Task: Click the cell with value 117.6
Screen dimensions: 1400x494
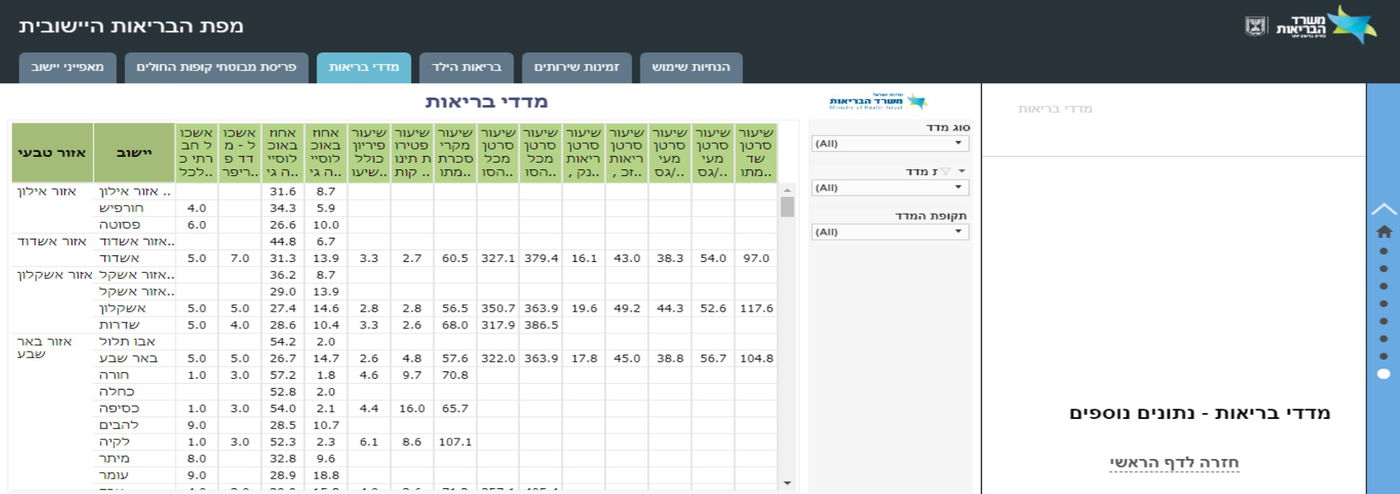Action: click(x=756, y=308)
